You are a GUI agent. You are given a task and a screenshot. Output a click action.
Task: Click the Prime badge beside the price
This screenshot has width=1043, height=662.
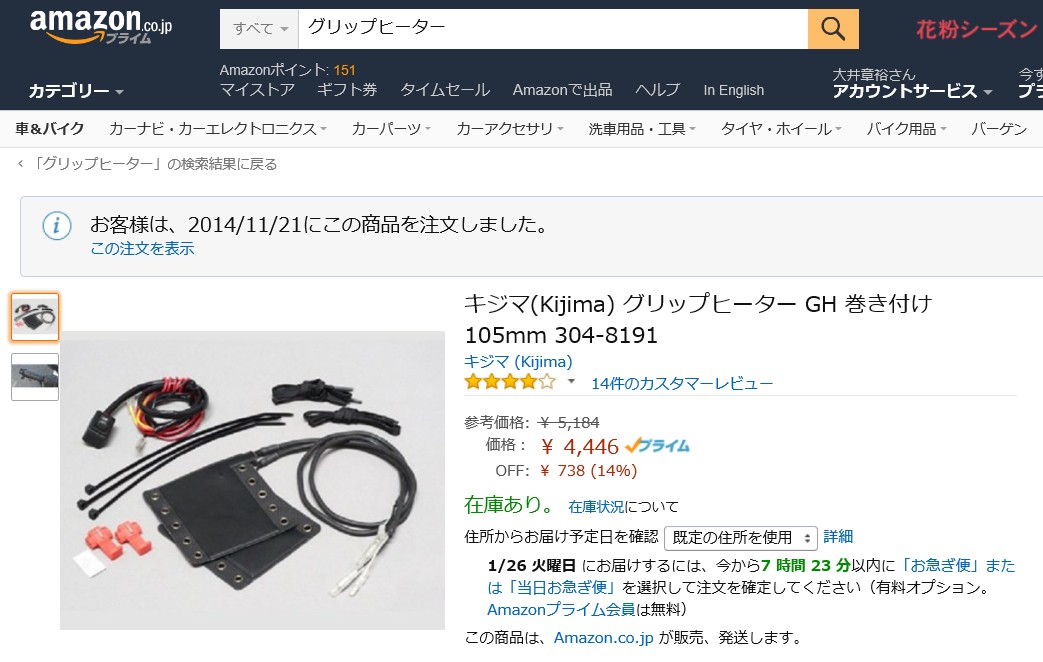tap(657, 445)
